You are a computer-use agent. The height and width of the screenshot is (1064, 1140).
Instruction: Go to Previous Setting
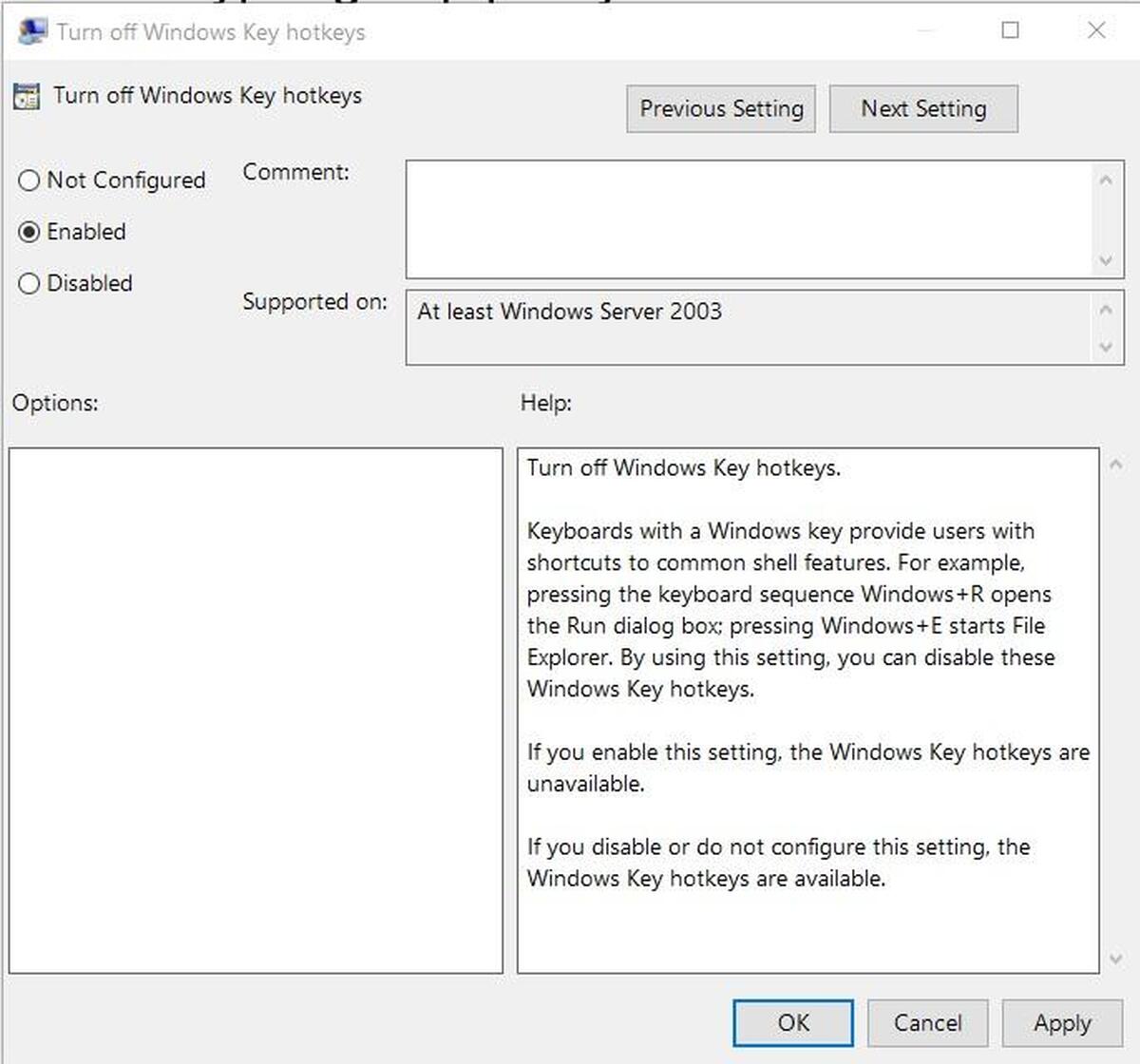721,109
